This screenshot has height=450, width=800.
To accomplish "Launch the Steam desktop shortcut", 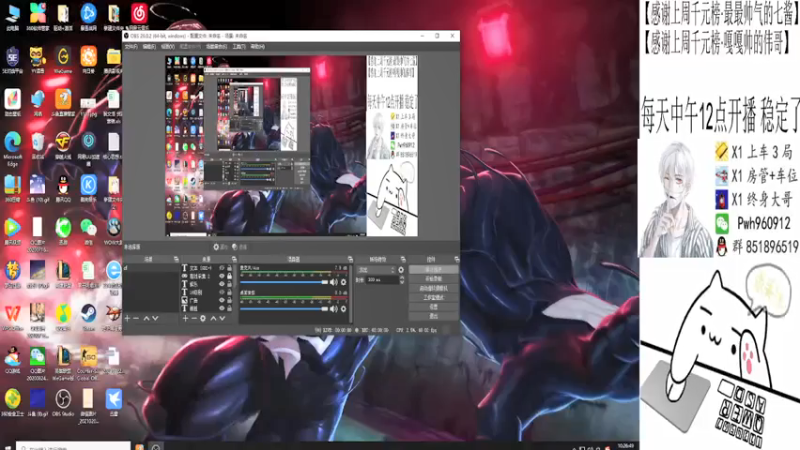I will [88, 316].
